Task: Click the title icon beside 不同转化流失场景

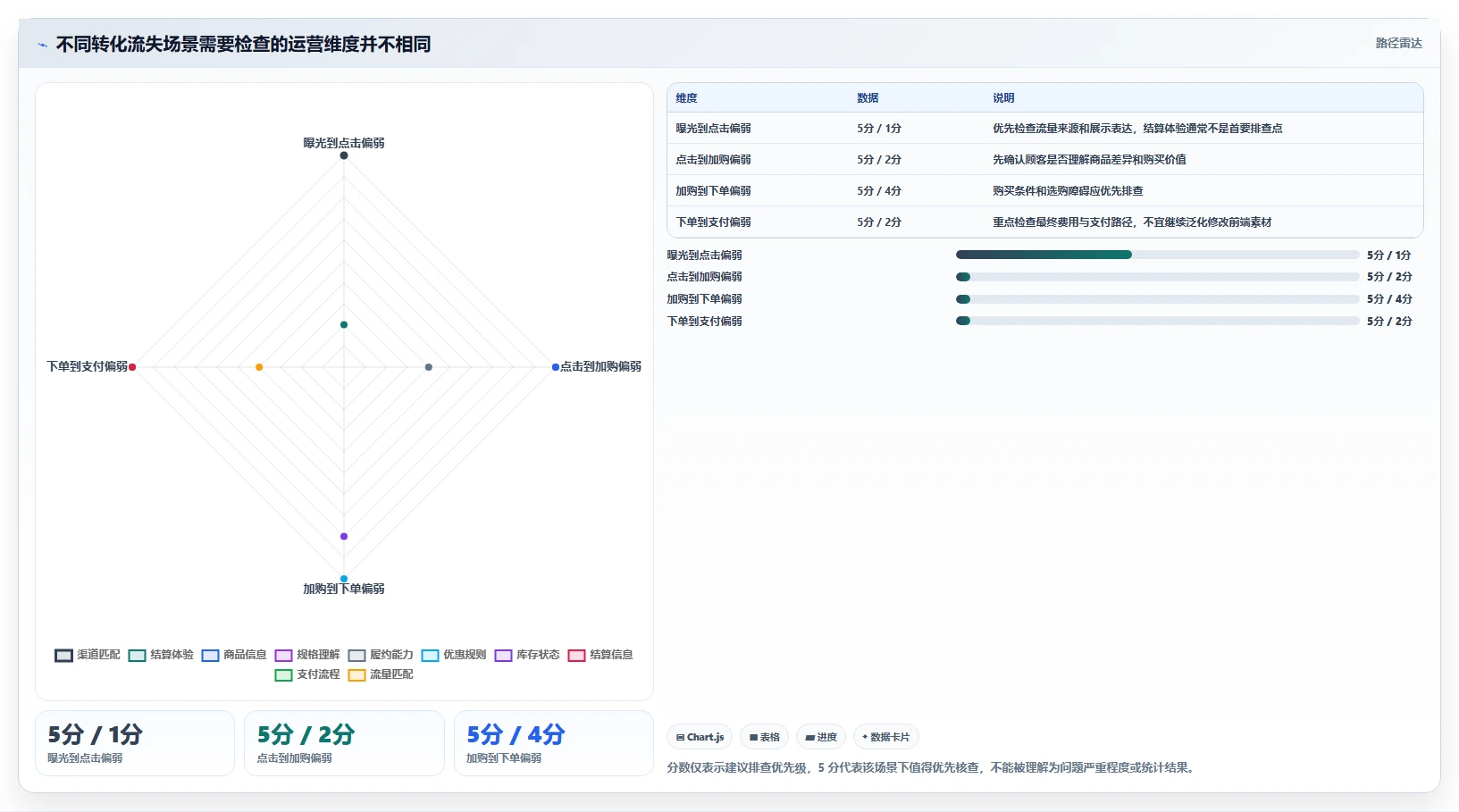Action: click(42, 45)
